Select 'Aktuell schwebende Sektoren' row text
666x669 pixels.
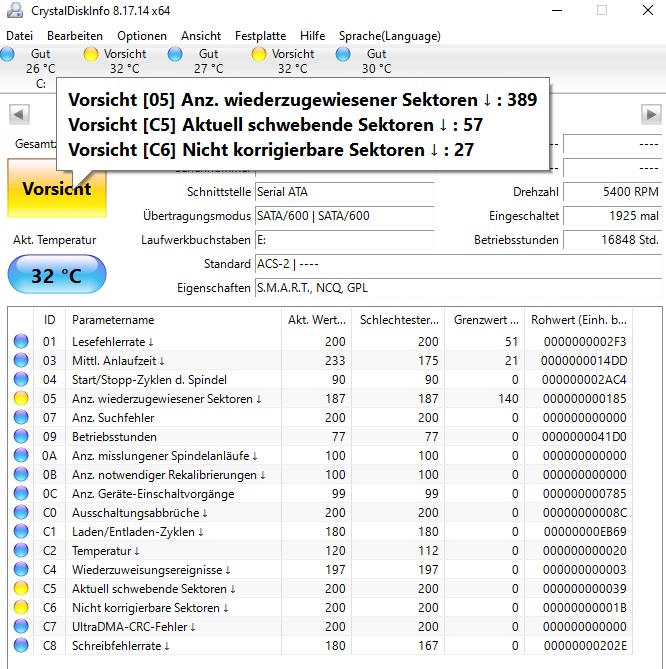click(154, 588)
